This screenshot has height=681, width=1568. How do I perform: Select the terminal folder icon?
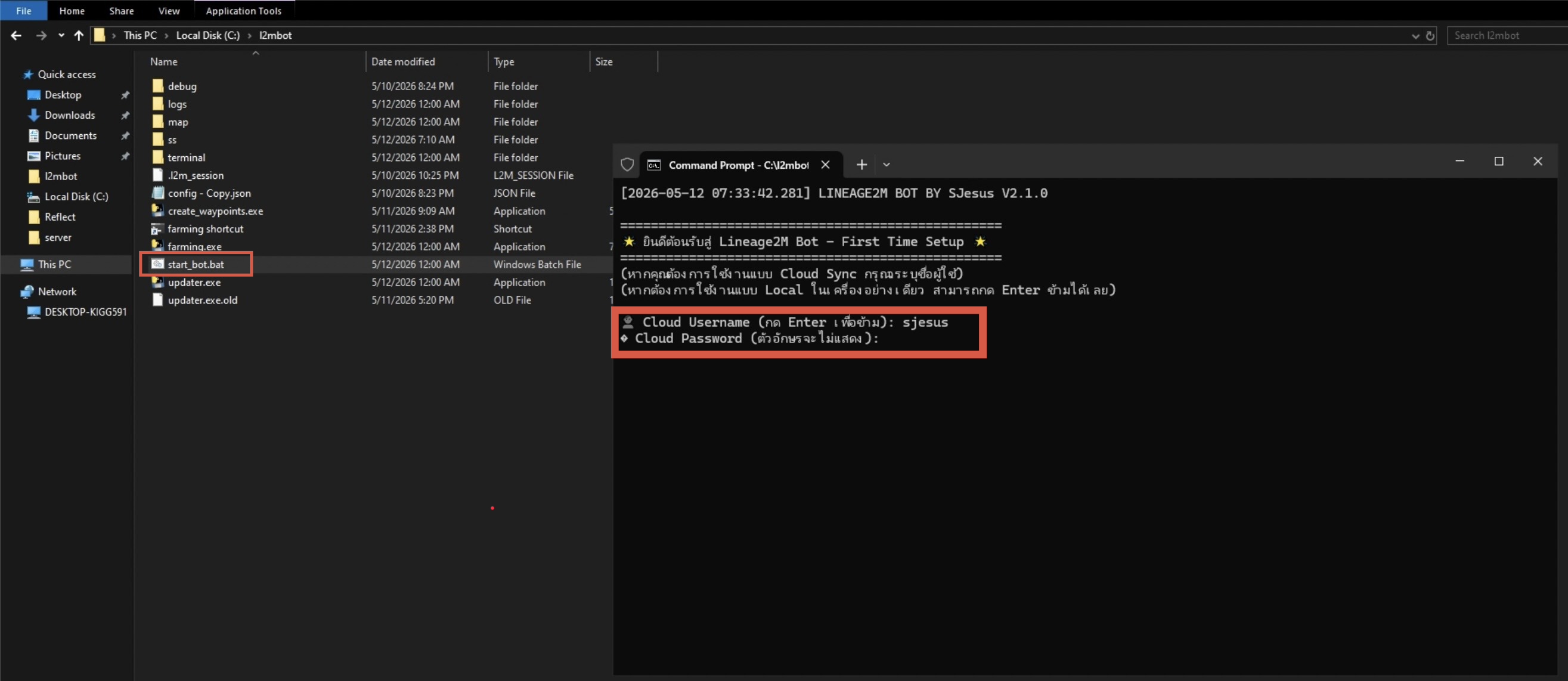click(x=157, y=157)
